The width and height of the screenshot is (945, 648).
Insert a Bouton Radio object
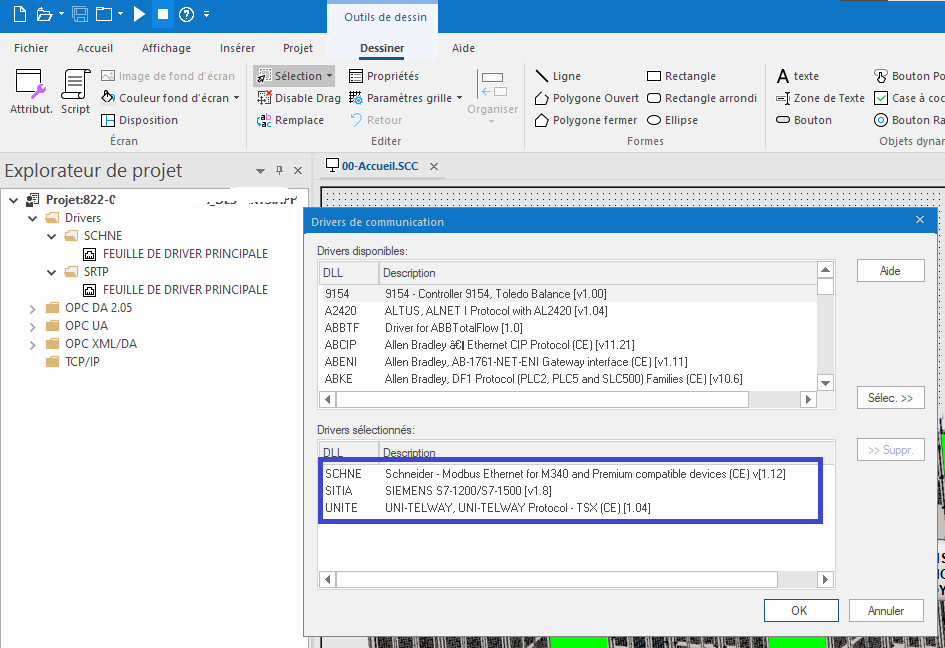909,120
